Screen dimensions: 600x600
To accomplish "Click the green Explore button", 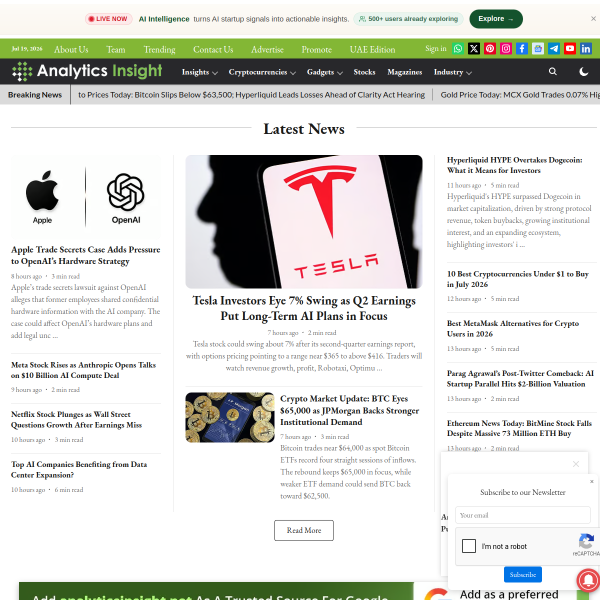I will [496, 19].
